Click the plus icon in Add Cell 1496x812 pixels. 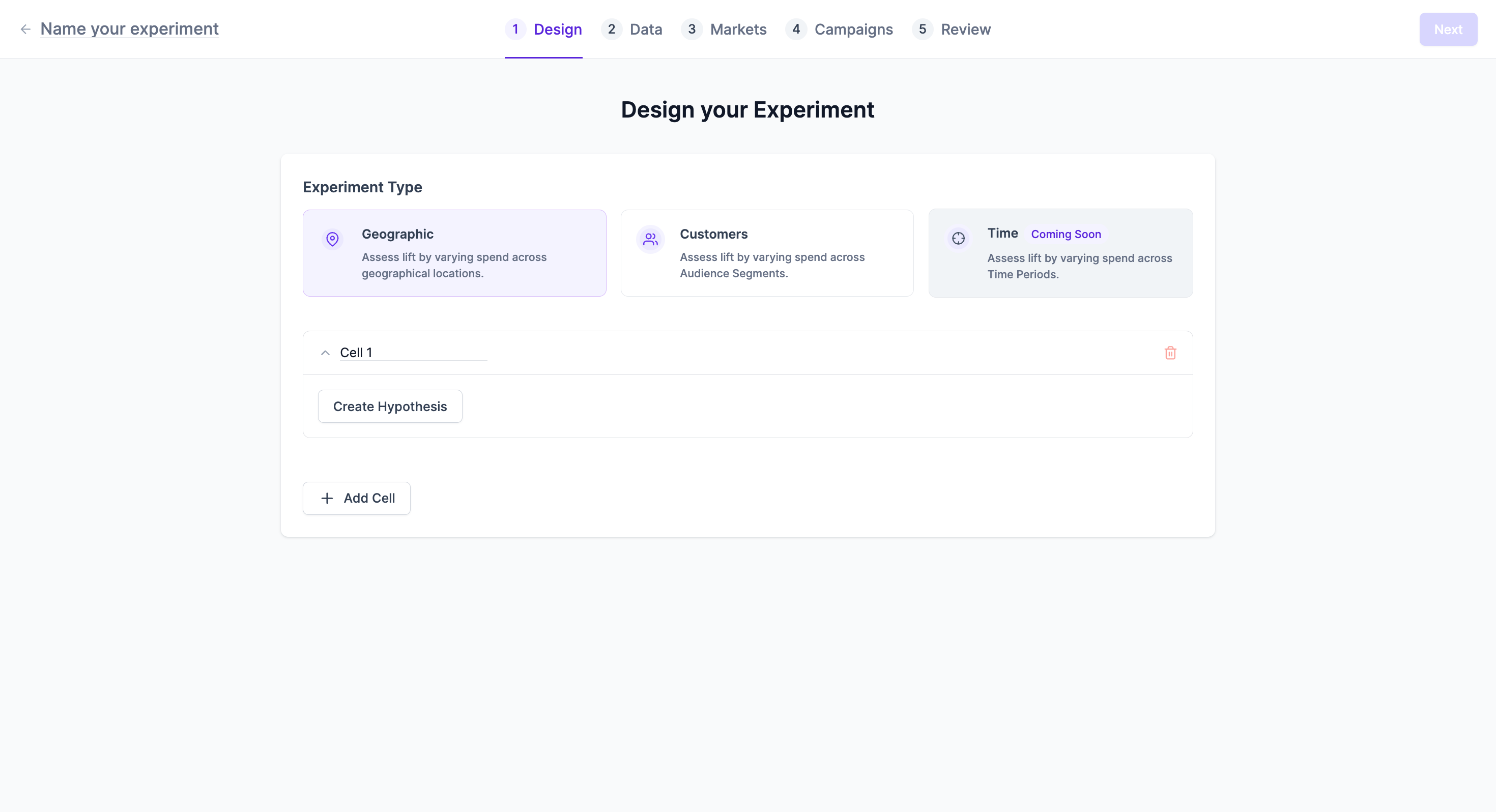click(327, 499)
